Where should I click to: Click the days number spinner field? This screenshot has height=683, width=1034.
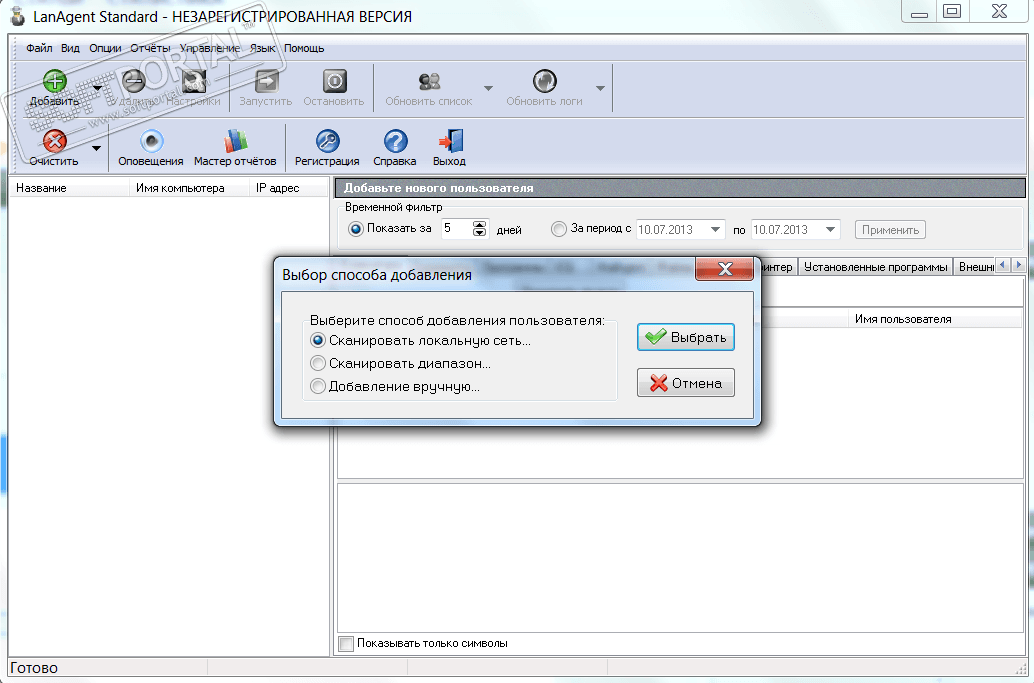point(457,229)
